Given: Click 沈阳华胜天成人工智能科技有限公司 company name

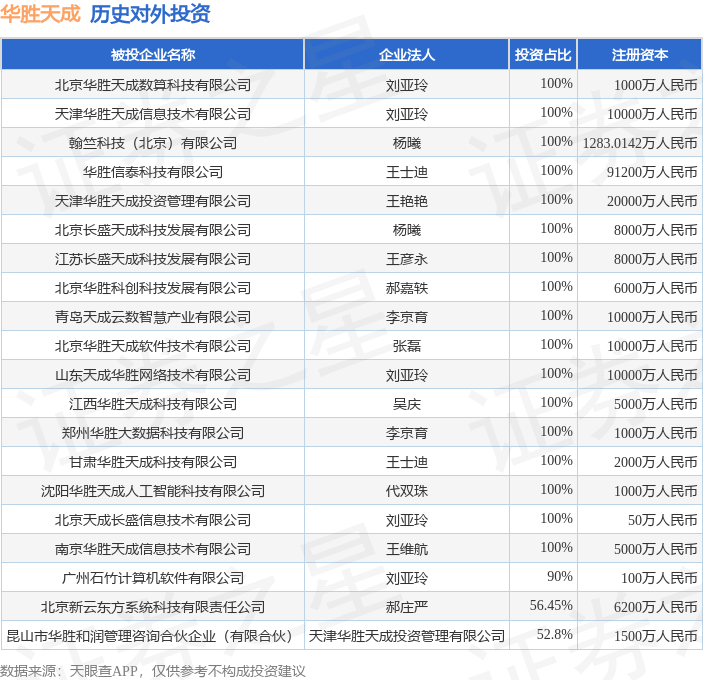Looking at the screenshot, I should pos(153,491).
